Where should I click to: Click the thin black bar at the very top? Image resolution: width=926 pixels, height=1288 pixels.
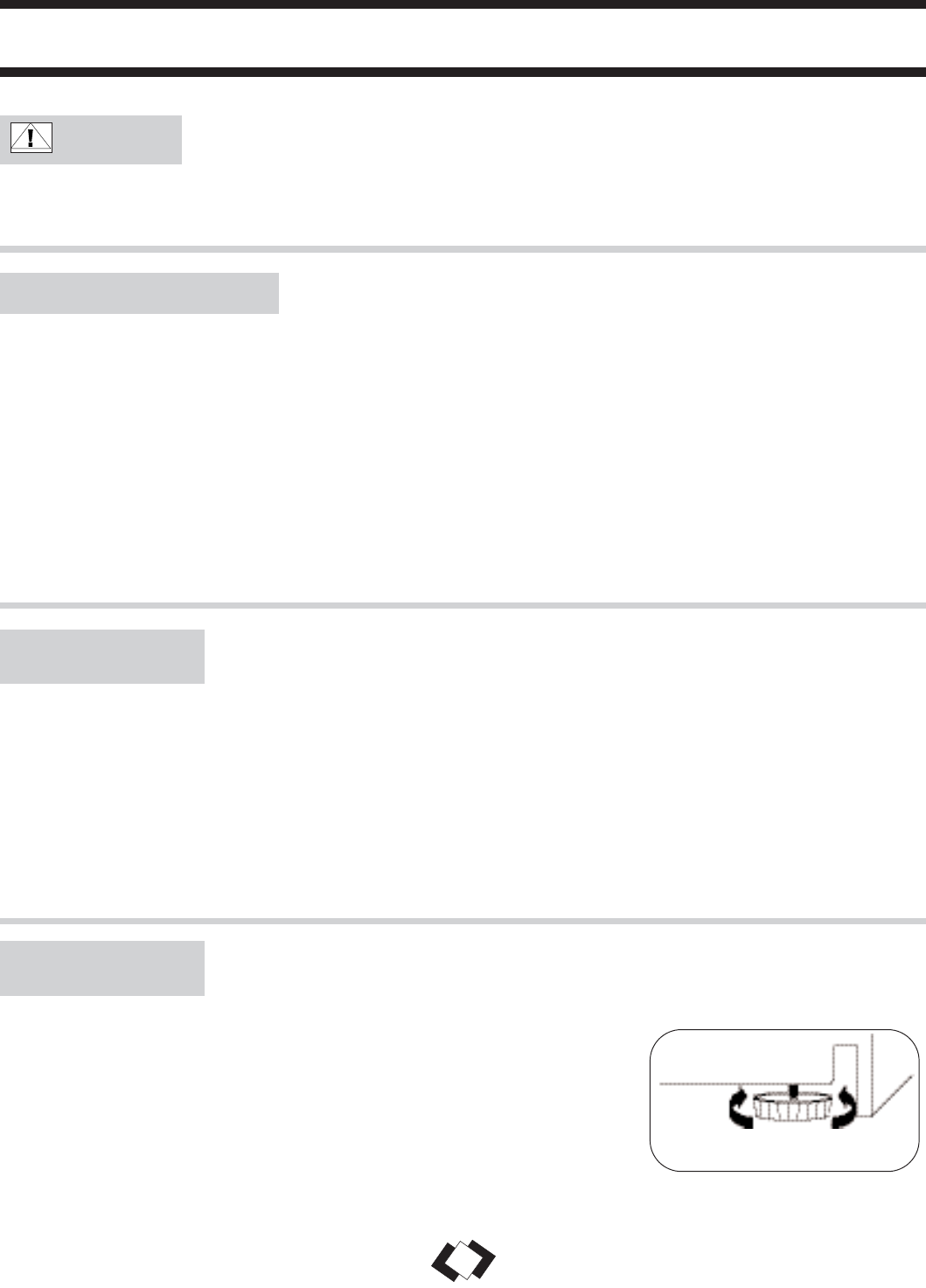pos(463,4)
